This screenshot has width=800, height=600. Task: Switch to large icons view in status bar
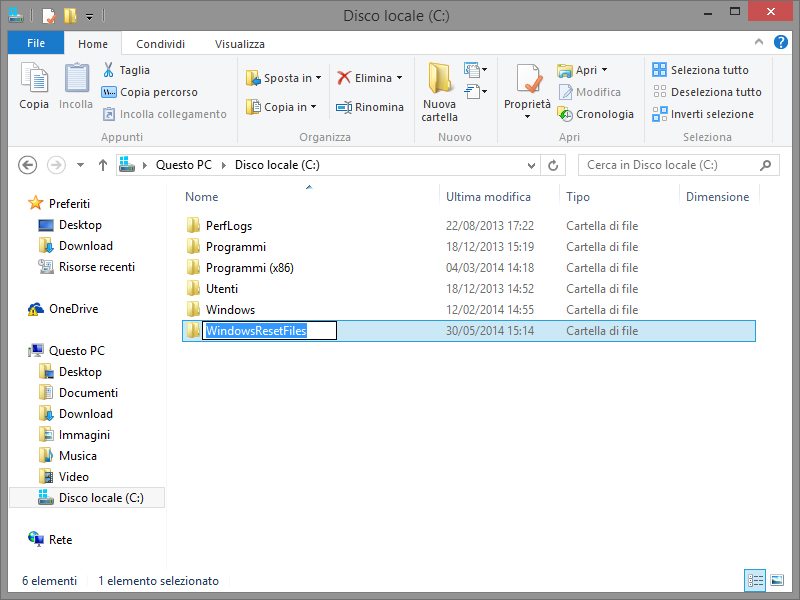[776, 580]
